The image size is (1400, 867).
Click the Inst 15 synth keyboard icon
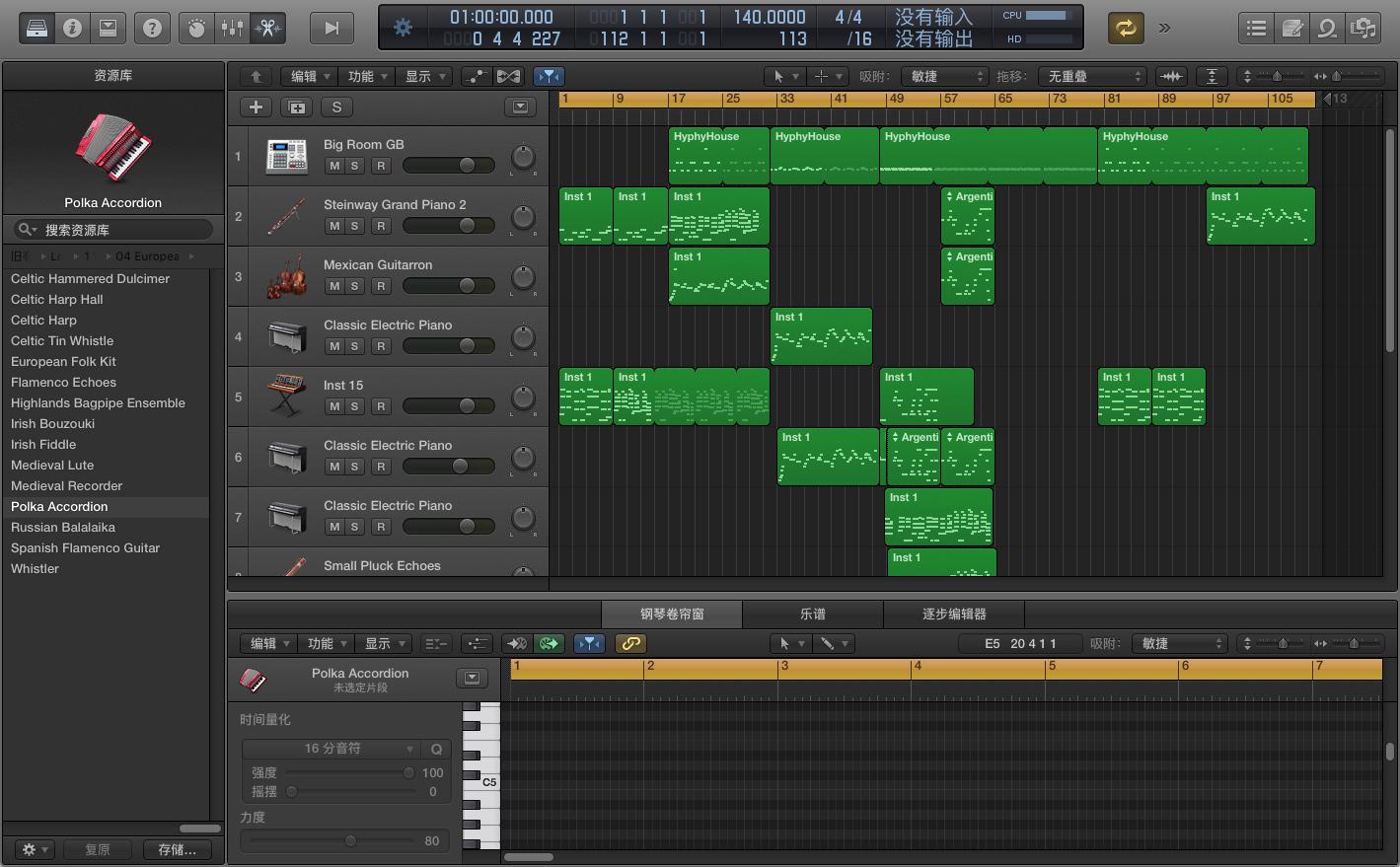tap(287, 397)
